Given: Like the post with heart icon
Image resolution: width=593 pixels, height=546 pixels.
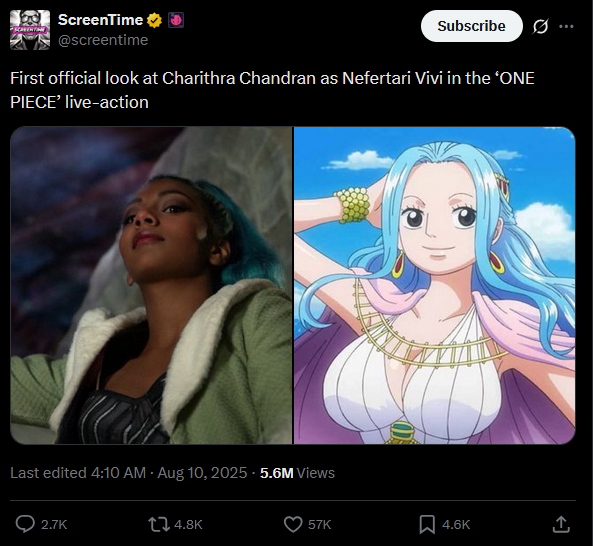Looking at the screenshot, I should click(x=293, y=524).
